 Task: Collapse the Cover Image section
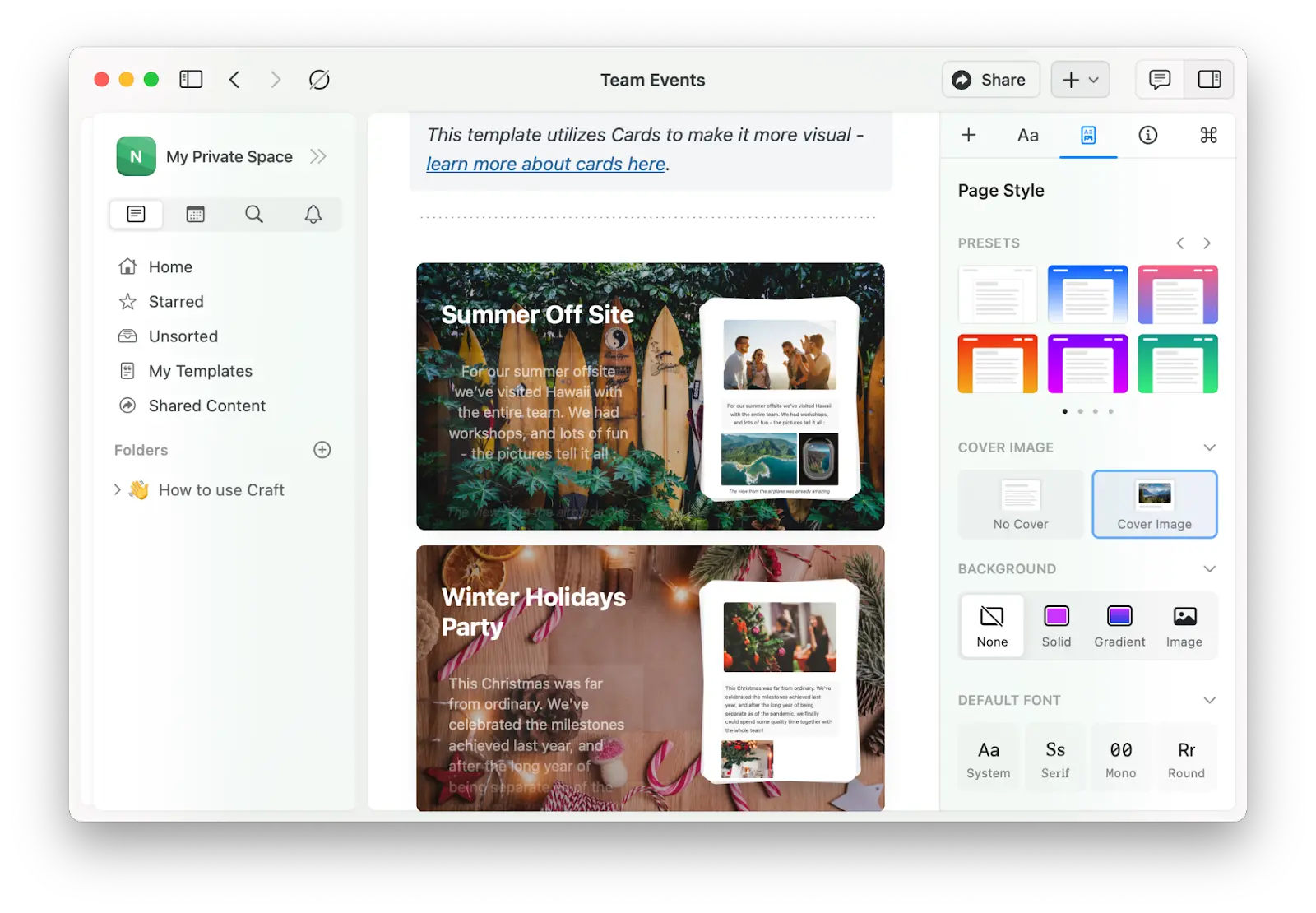[x=1210, y=447]
